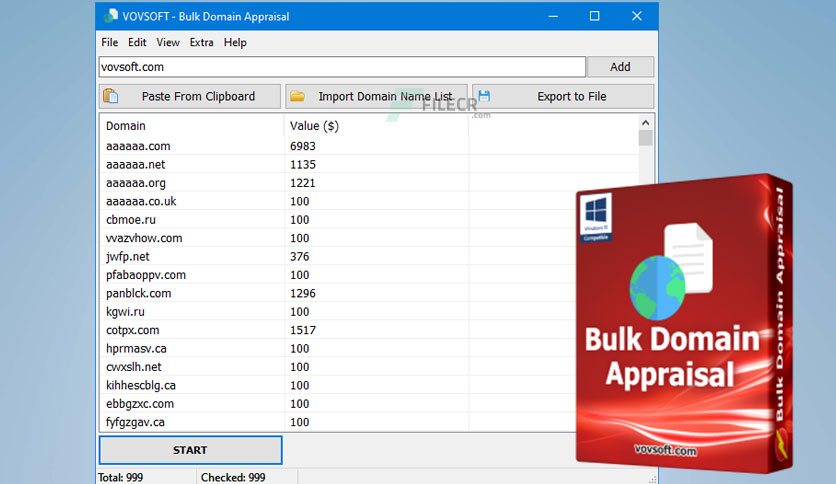Open the Extra menu
The height and width of the screenshot is (484, 836).
[x=202, y=42]
